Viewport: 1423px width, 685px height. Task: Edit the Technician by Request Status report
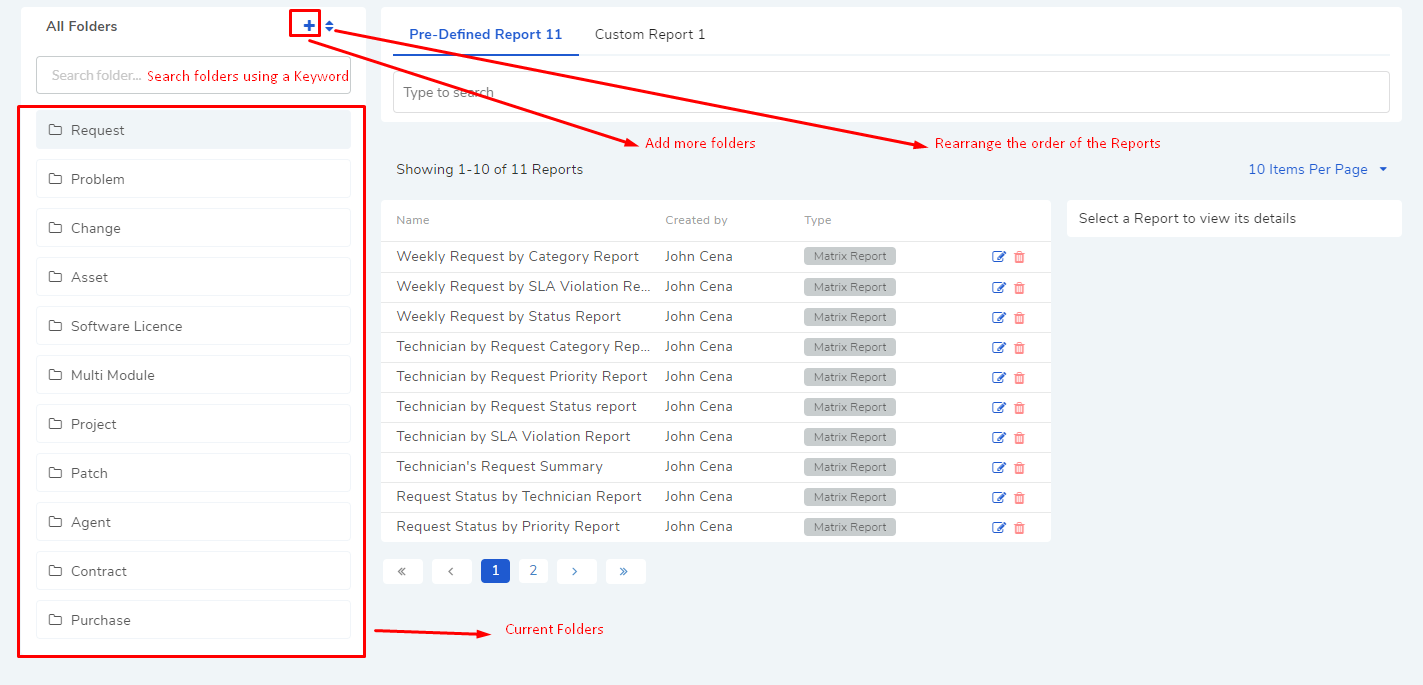pos(999,407)
